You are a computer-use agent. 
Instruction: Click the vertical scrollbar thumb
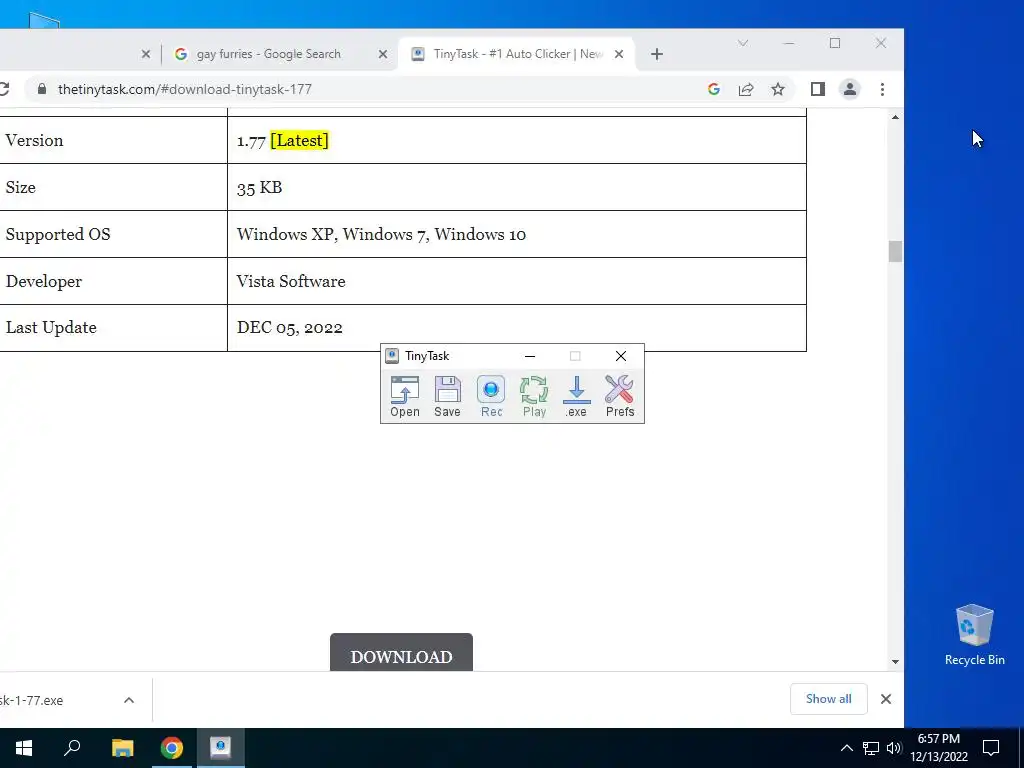[x=895, y=251]
